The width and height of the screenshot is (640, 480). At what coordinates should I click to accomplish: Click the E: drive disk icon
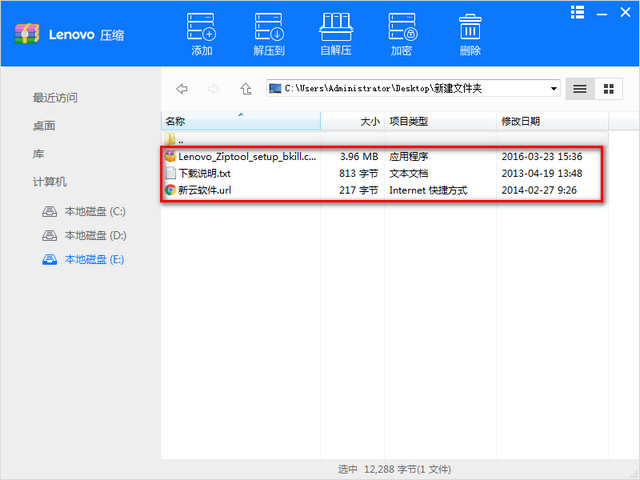pos(50,260)
